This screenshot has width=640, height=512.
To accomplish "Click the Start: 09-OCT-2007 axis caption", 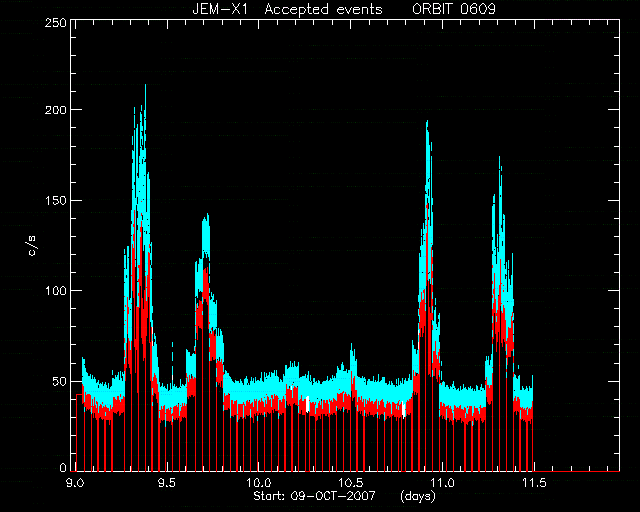I will (x=314, y=496).
